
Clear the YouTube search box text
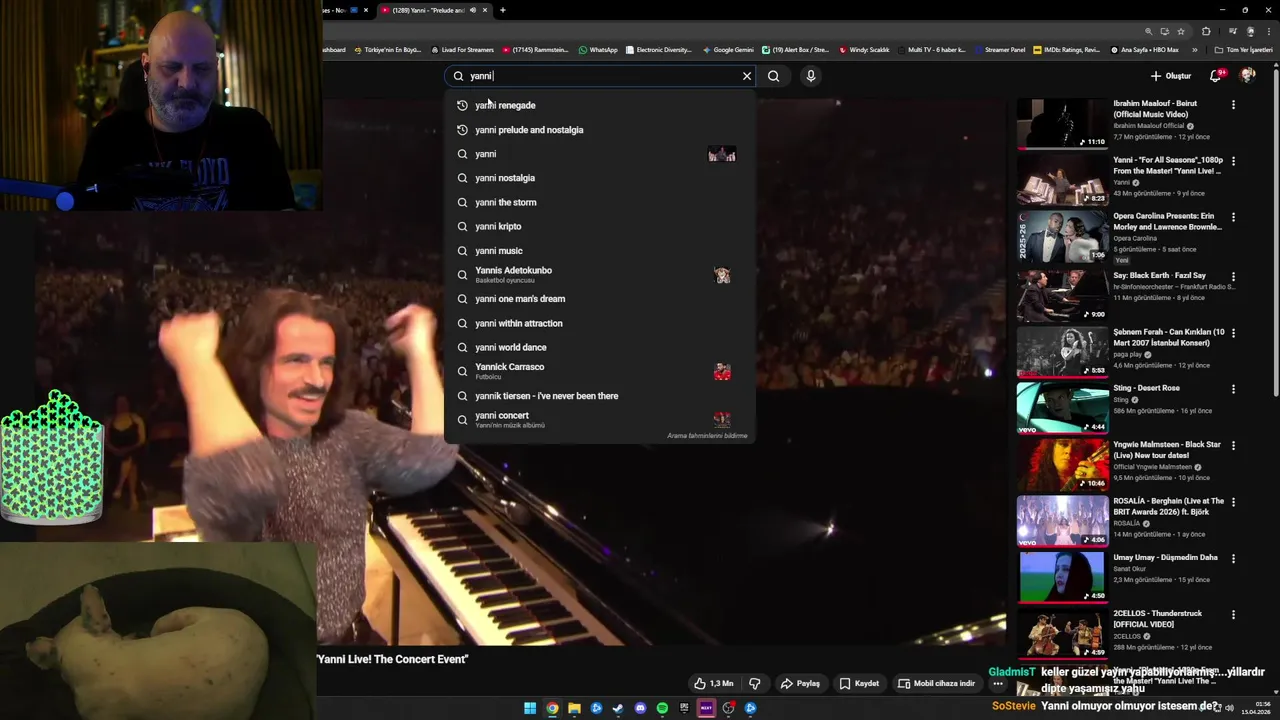[746, 76]
